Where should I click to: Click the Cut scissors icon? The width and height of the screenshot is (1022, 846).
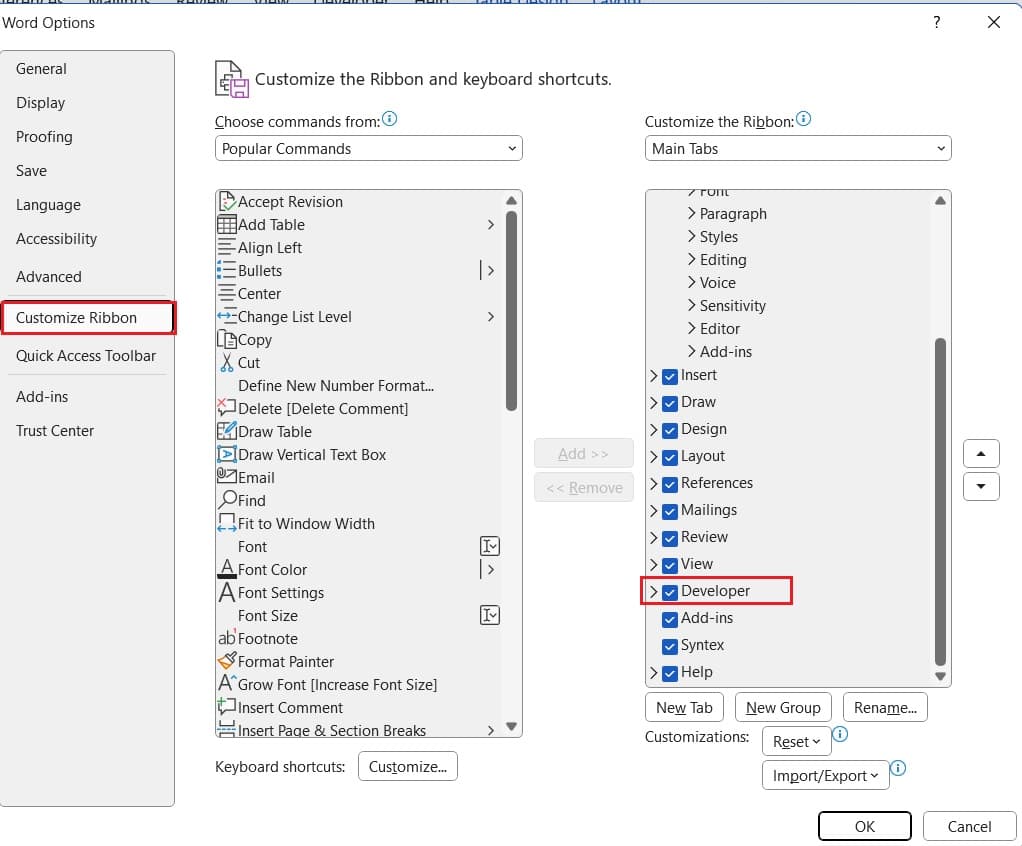point(226,362)
